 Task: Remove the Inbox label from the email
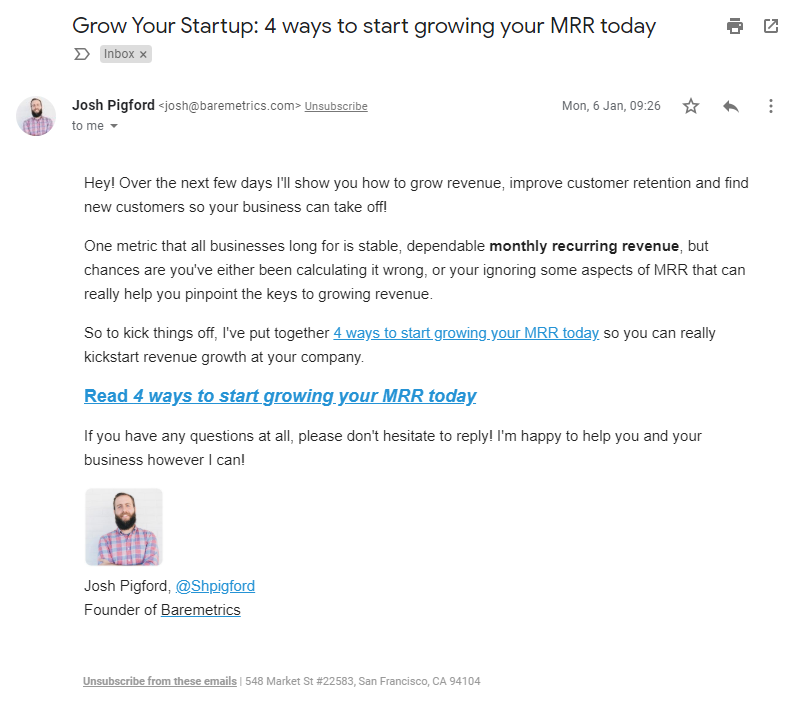[143, 54]
